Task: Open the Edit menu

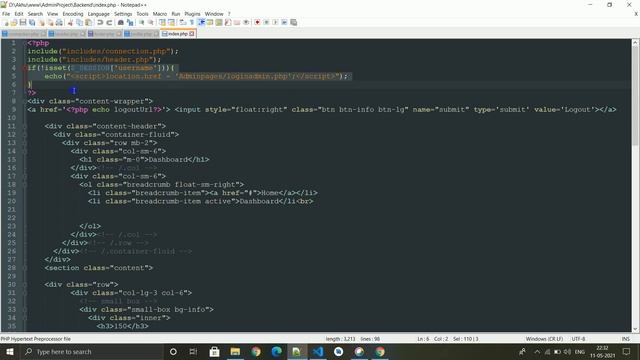Action: [19, 14]
